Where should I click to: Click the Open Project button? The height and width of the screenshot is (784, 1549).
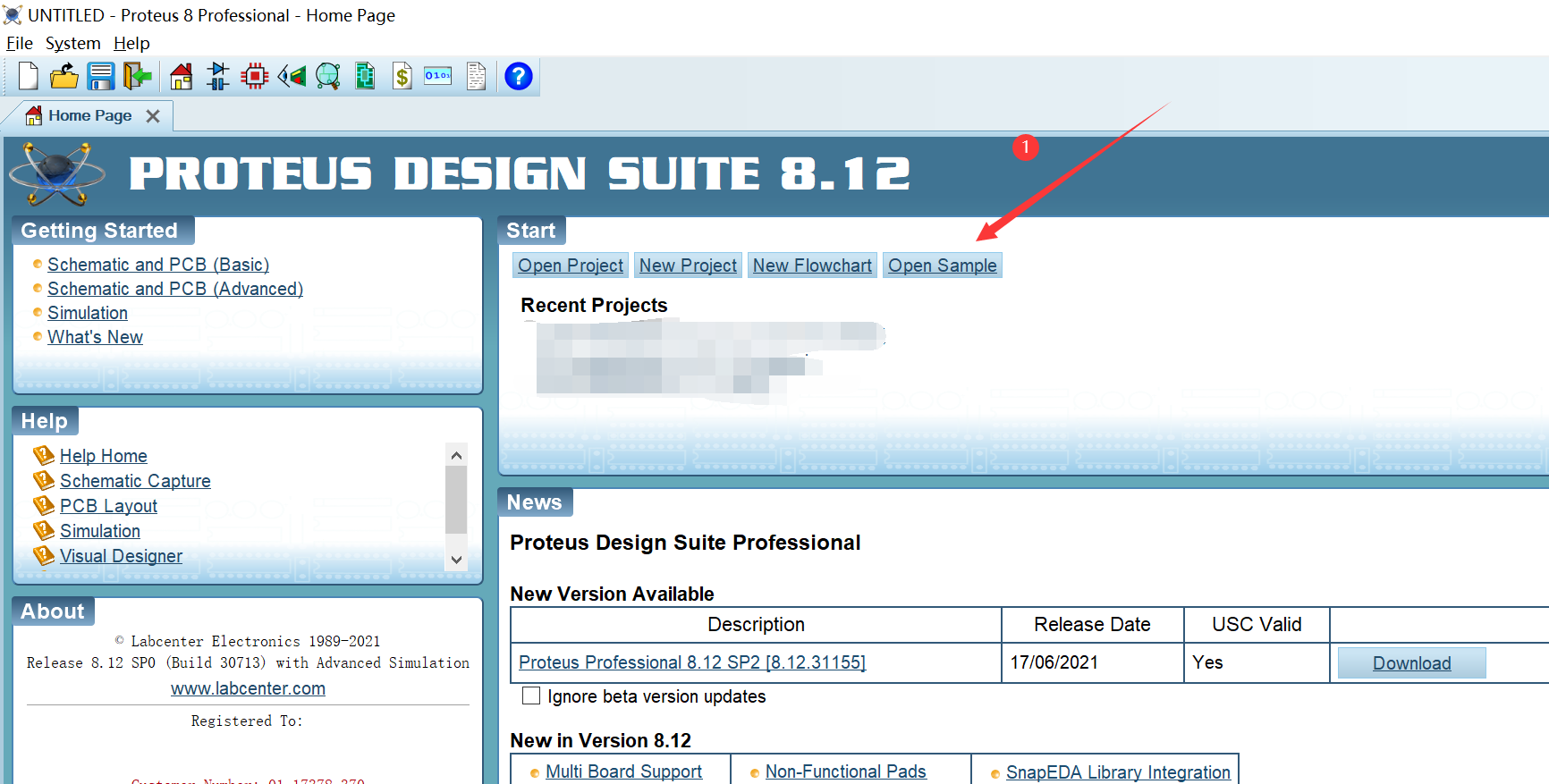571,266
